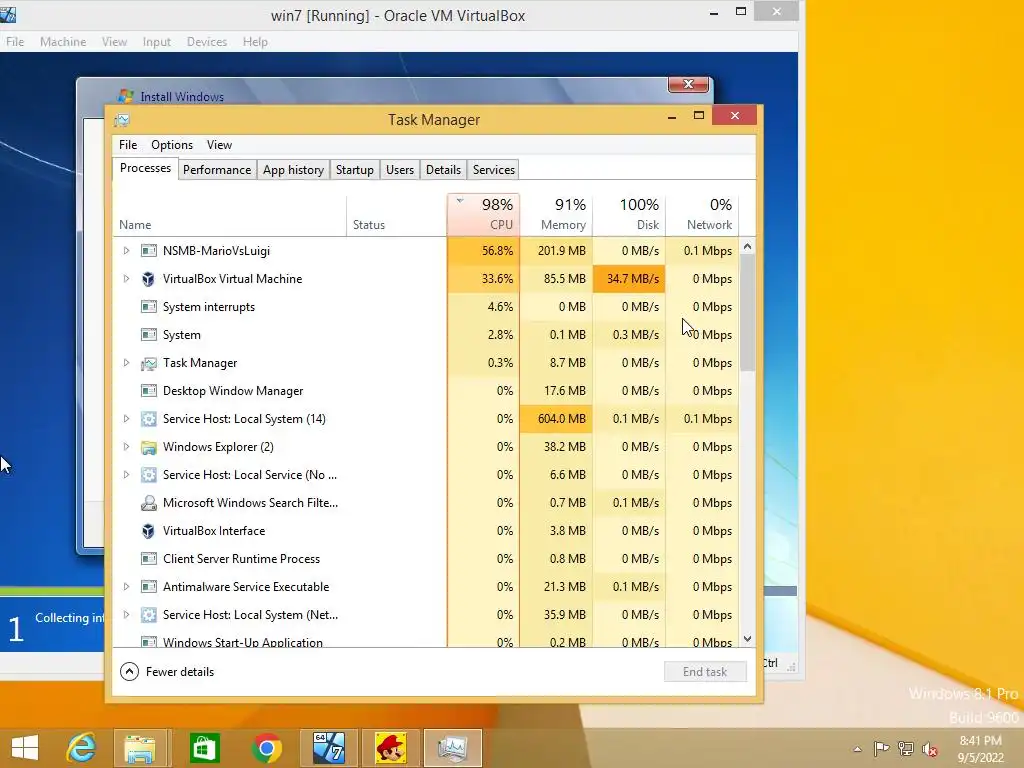The width and height of the screenshot is (1024, 768).
Task: Expand Windows Explorer (2) group
Action: [126, 447]
